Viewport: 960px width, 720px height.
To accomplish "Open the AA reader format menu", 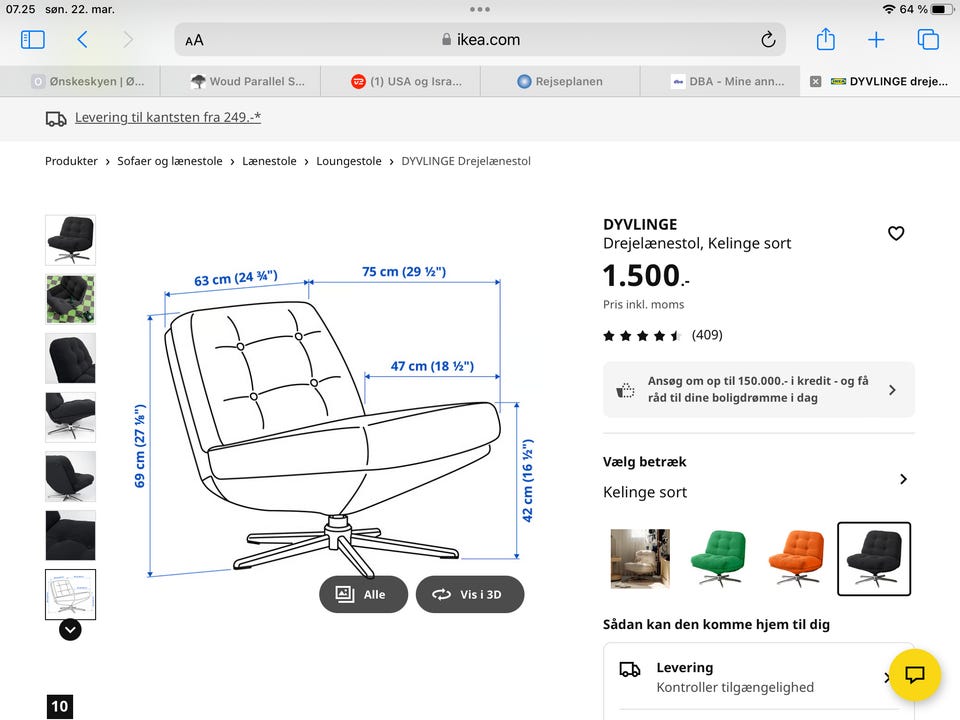I will tap(194, 40).
